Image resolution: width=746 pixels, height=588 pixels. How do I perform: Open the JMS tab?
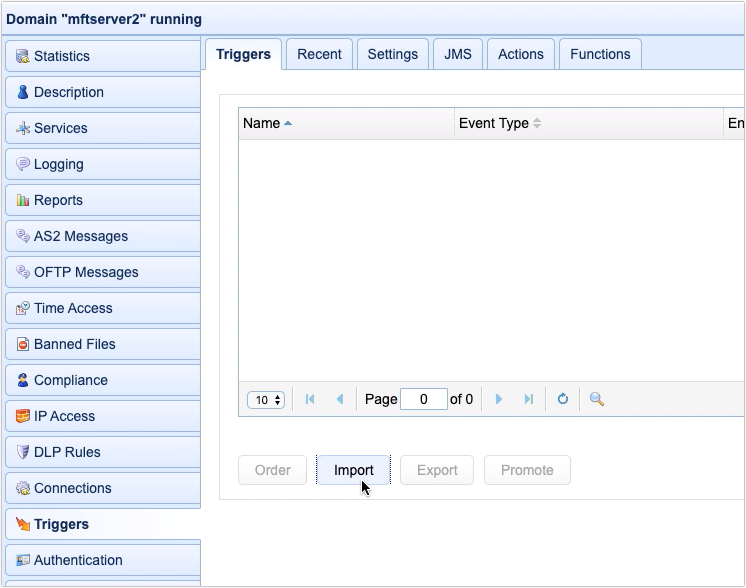pos(458,54)
